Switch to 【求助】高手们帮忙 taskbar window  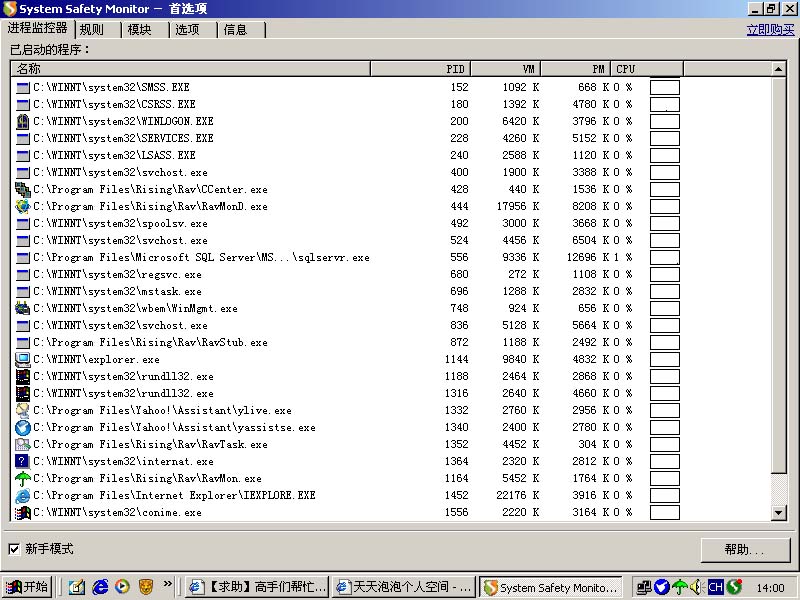257,587
